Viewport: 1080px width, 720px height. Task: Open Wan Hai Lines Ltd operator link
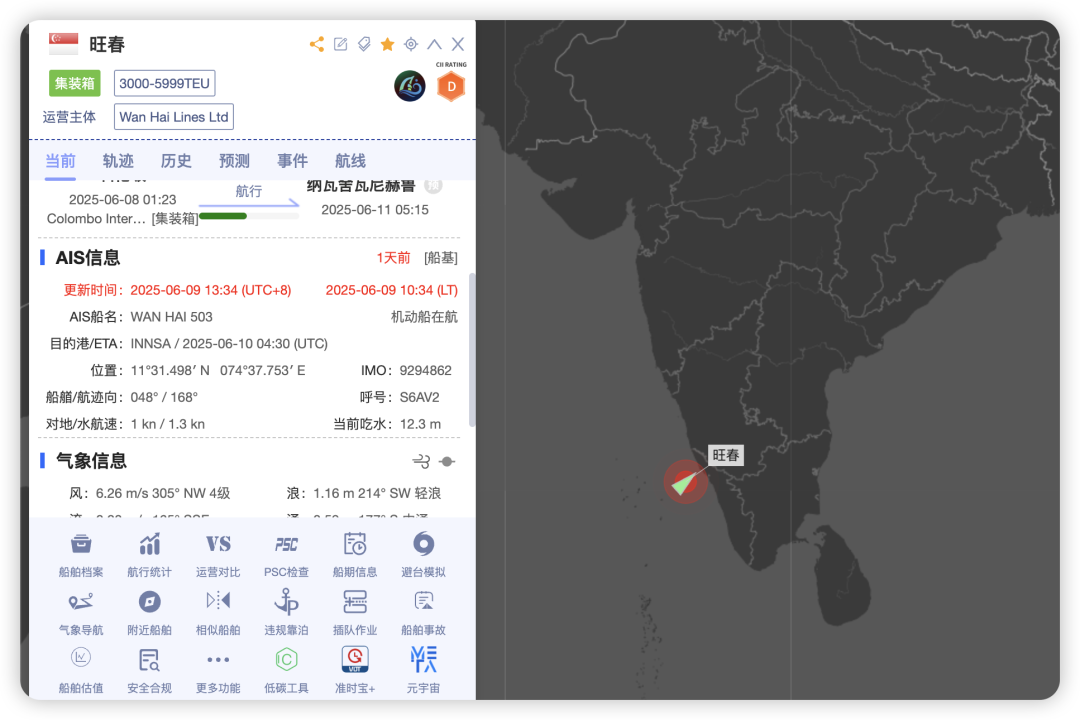pos(174,117)
